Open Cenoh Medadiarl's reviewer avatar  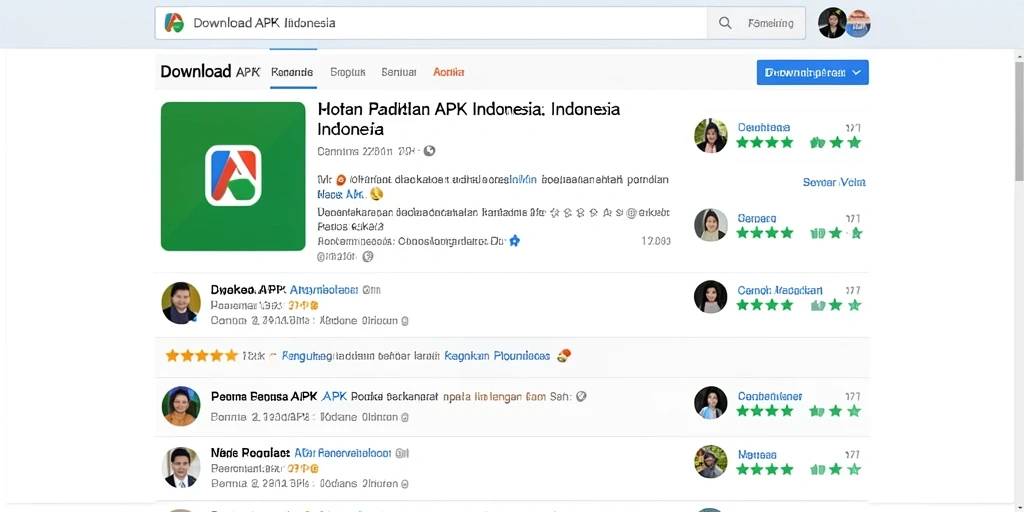click(711, 297)
